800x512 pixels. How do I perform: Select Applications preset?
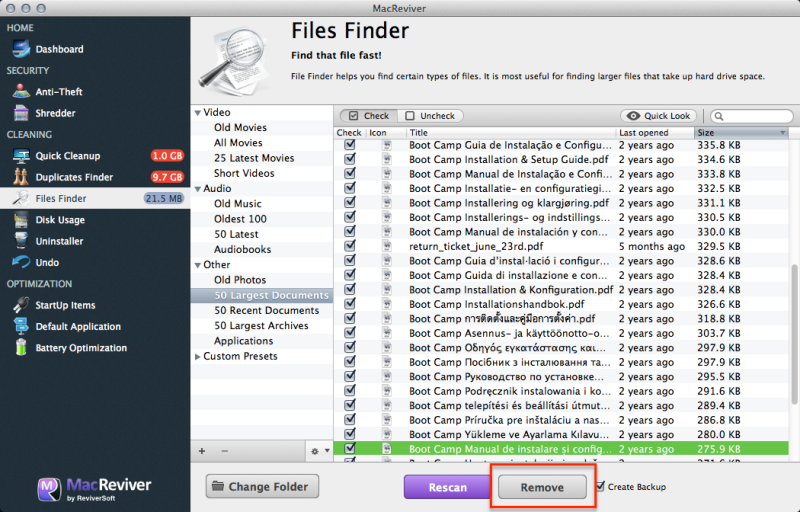[x=243, y=341]
